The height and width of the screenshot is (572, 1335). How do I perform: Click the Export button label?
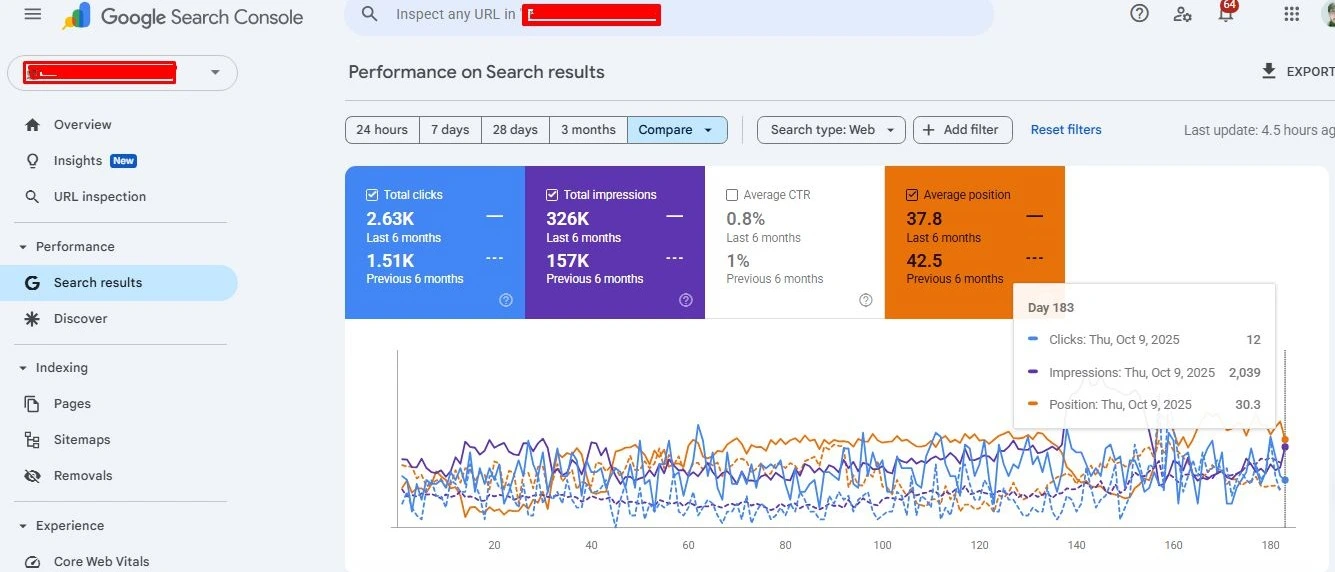(1310, 72)
